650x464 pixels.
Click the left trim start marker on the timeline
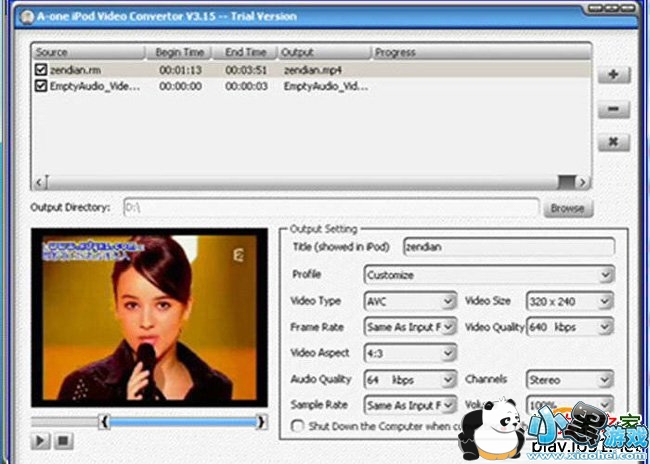coord(104,422)
